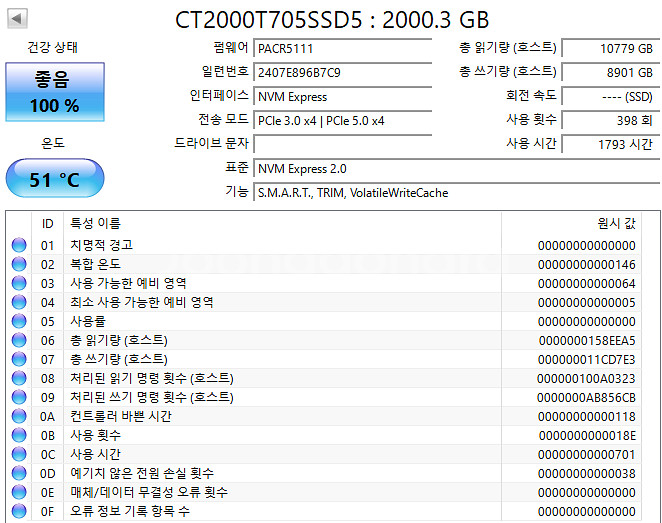The height and width of the screenshot is (523, 662).
Task: Select the 사용률 attribute name
Action: click(x=88, y=321)
